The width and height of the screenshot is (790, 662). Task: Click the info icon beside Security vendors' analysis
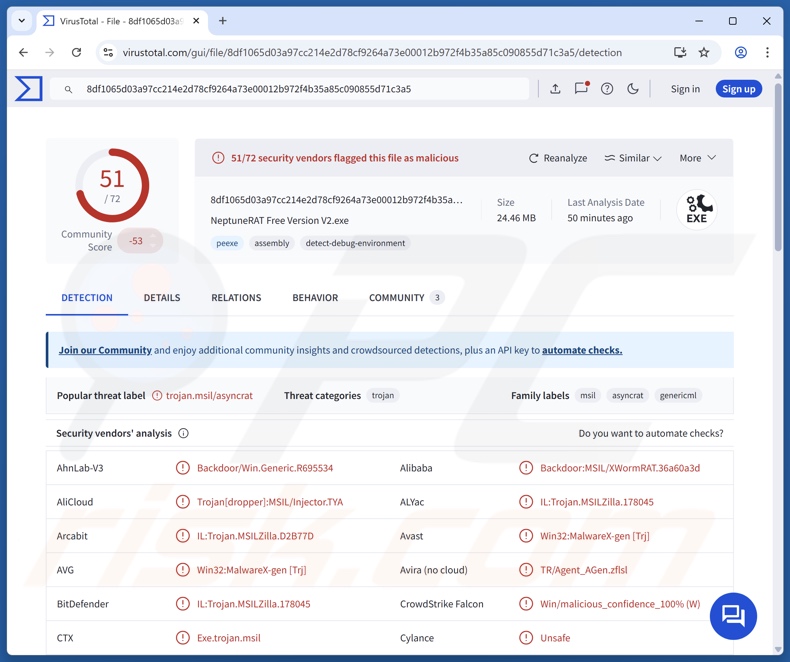[183, 433]
